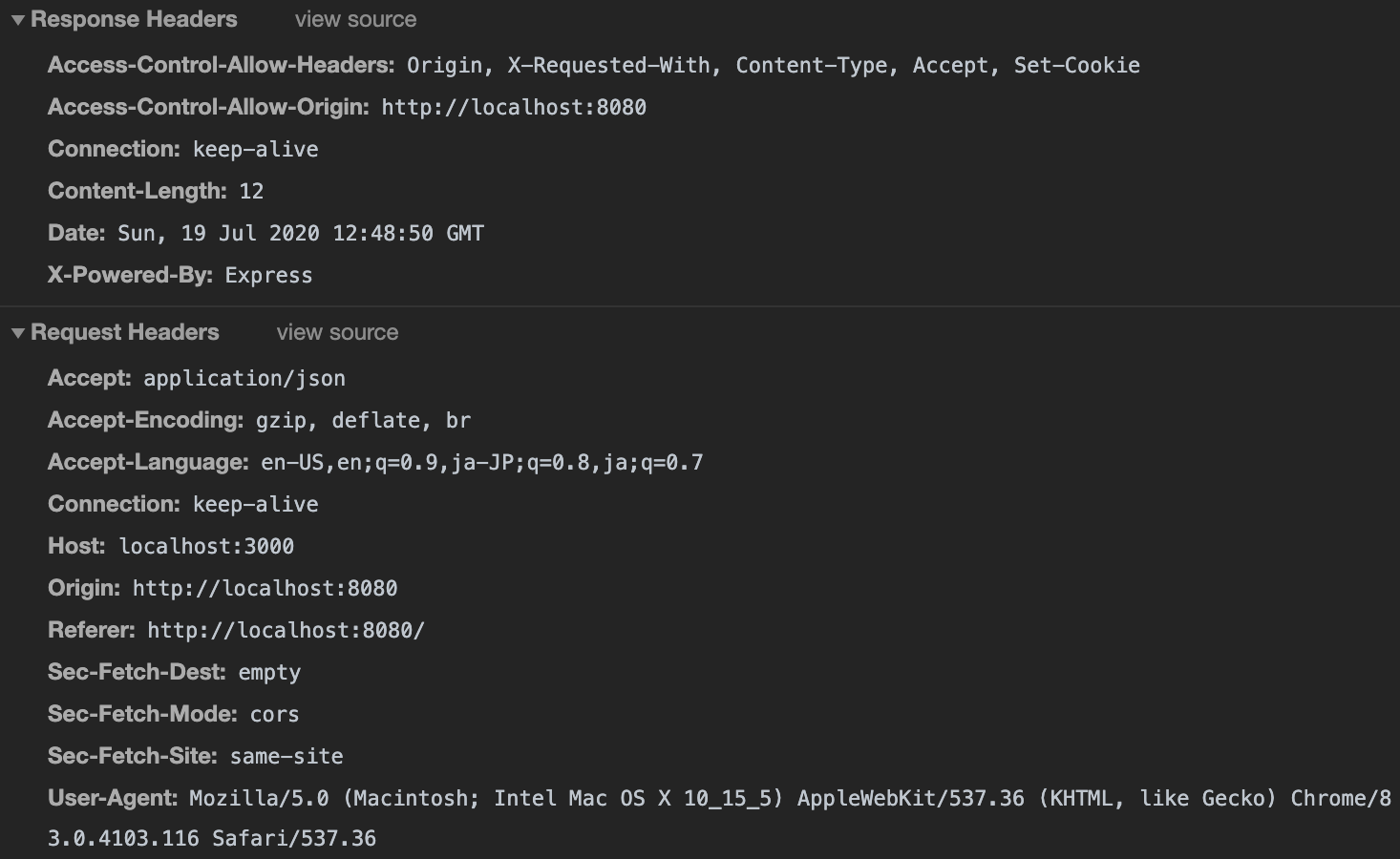Image resolution: width=1400 pixels, height=859 pixels.
Task: Select the Access-Control-Allow-Headers header name
Action: click(x=222, y=65)
